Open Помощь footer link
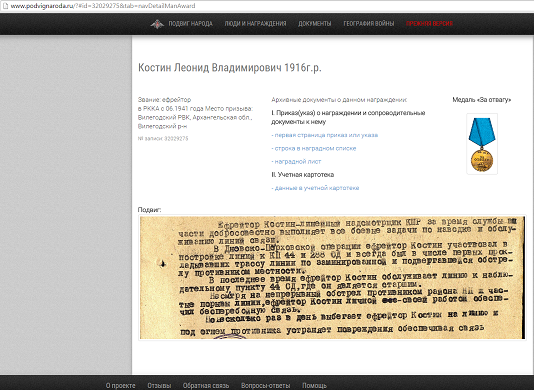 point(314,385)
